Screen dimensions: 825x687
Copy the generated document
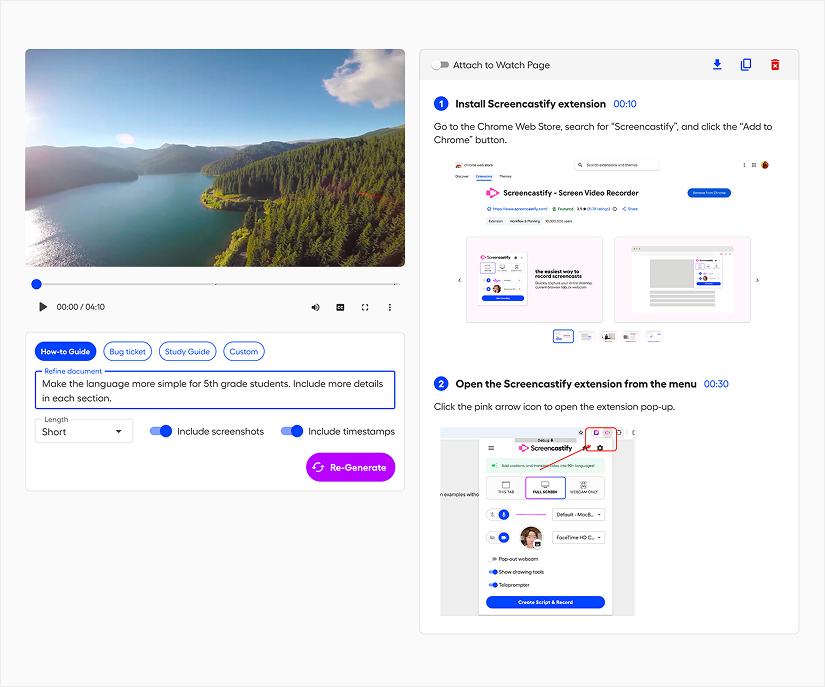coord(746,65)
